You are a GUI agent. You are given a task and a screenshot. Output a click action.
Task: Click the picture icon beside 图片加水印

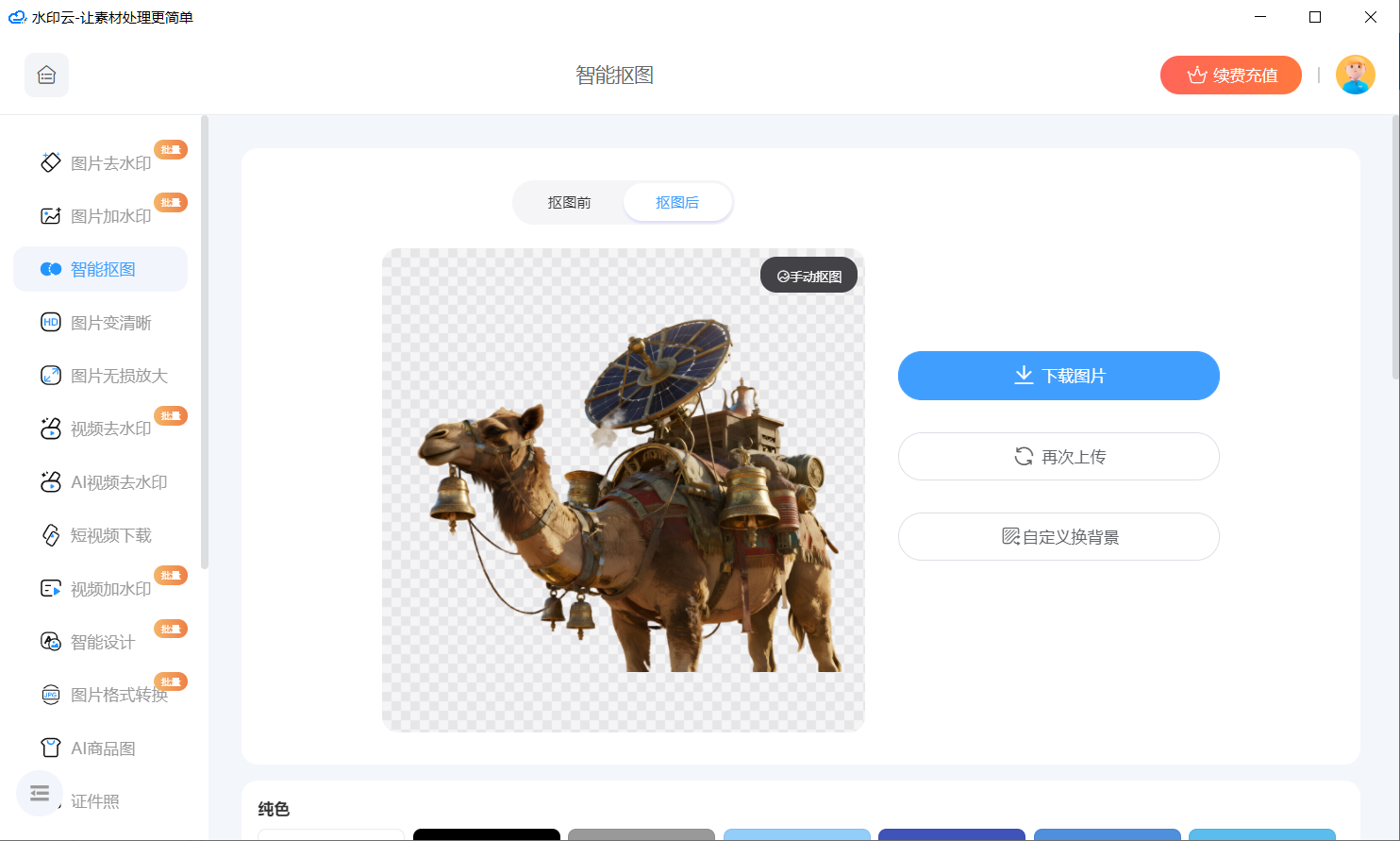coord(51,216)
